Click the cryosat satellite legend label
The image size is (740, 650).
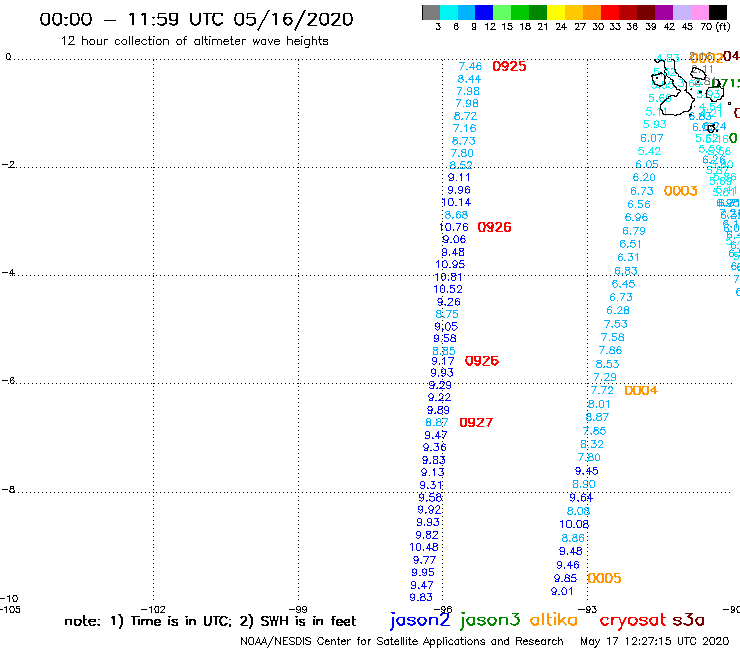(633, 621)
